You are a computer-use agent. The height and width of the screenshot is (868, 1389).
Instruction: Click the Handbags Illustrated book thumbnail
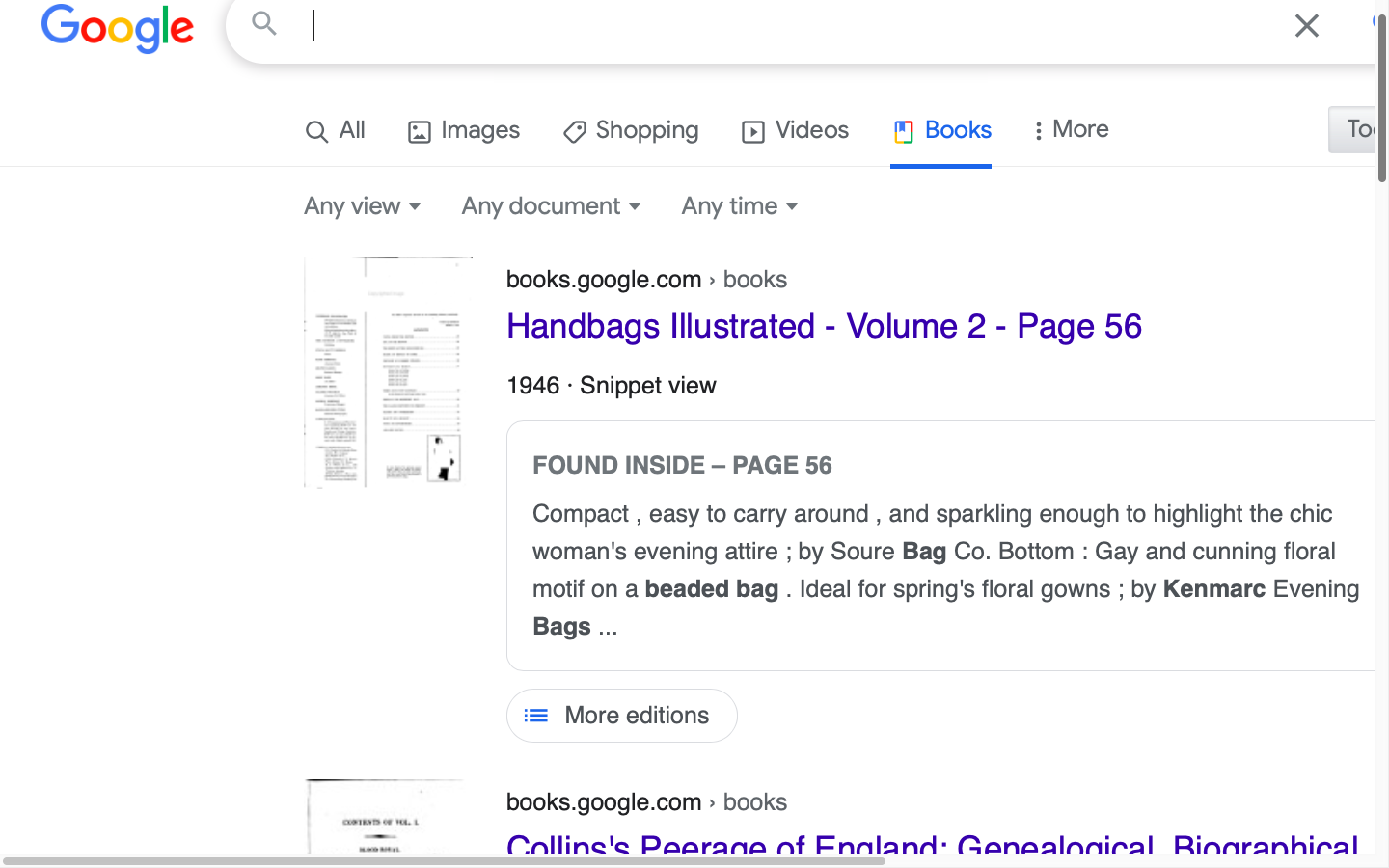[x=388, y=372]
